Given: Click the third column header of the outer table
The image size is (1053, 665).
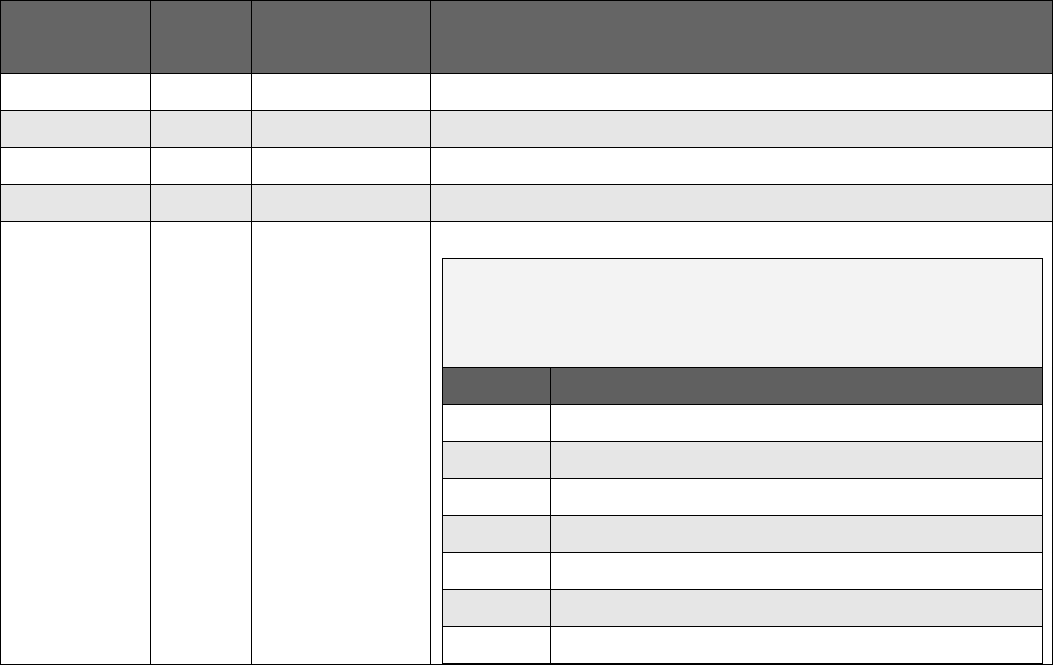Looking at the screenshot, I should (340, 36).
